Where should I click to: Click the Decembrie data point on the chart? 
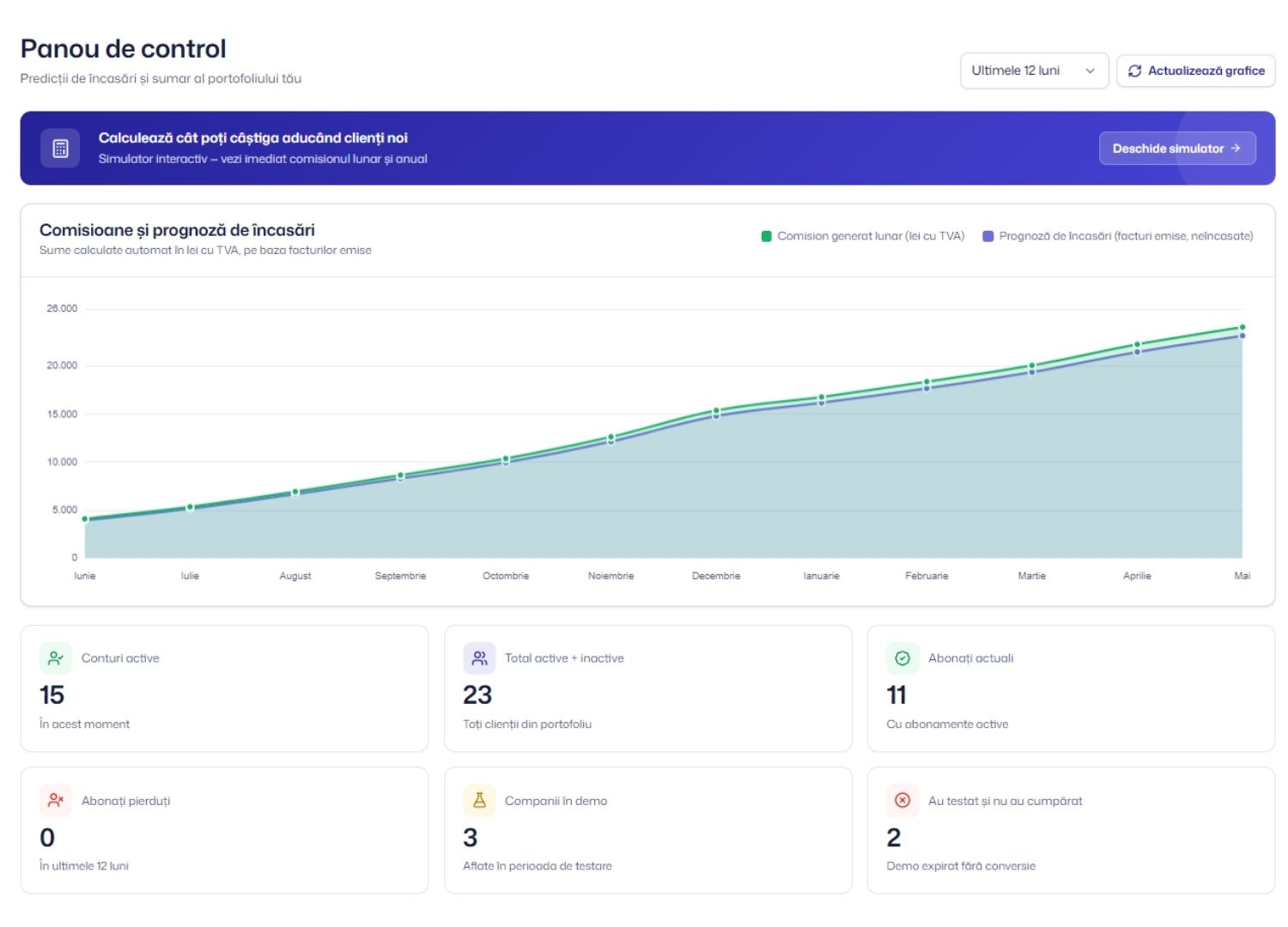(x=716, y=411)
